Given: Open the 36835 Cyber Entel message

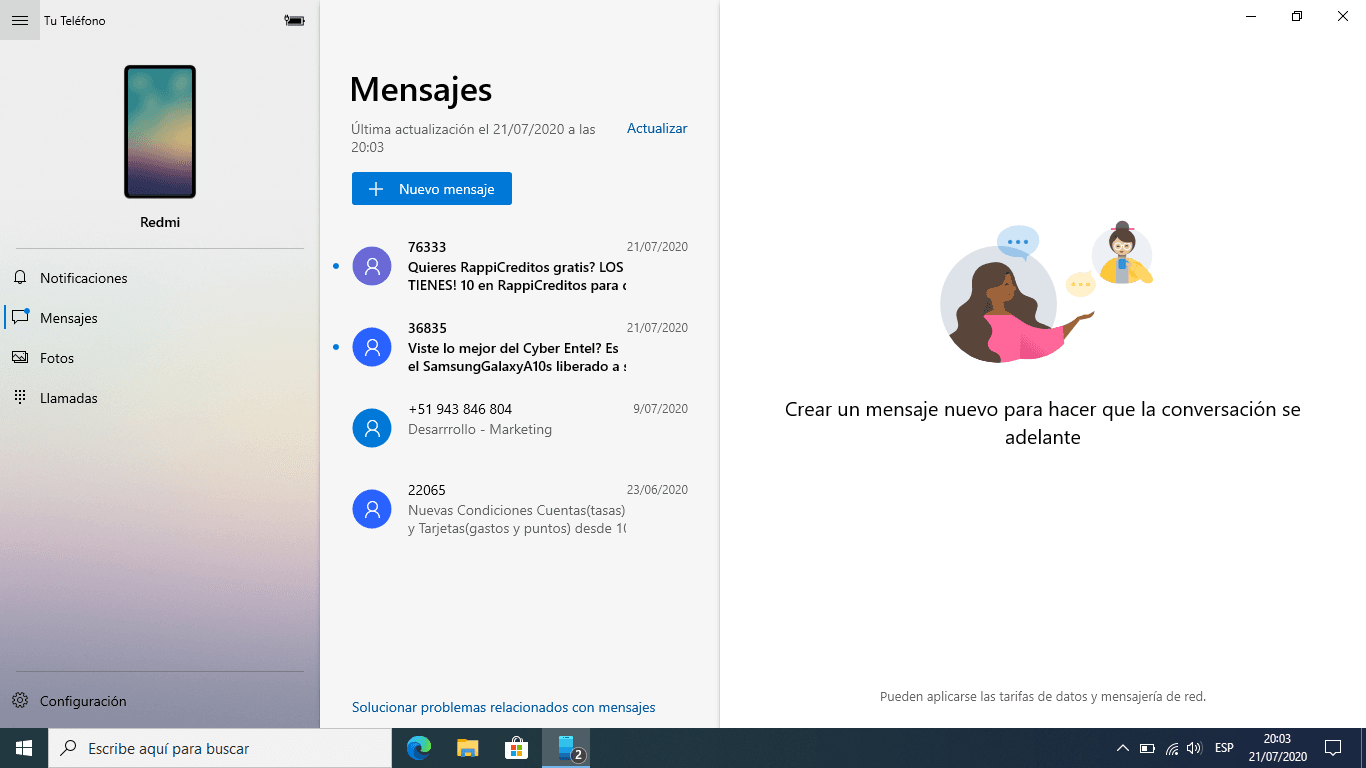Looking at the screenshot, I should (517, 347).
